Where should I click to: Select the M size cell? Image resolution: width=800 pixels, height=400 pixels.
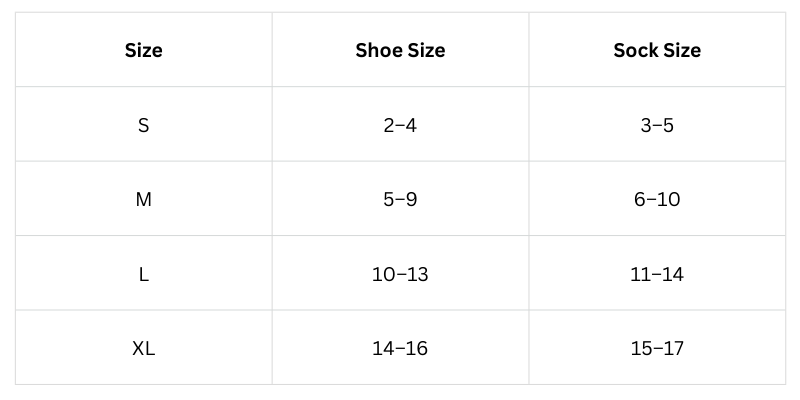[x=143, y=199]
